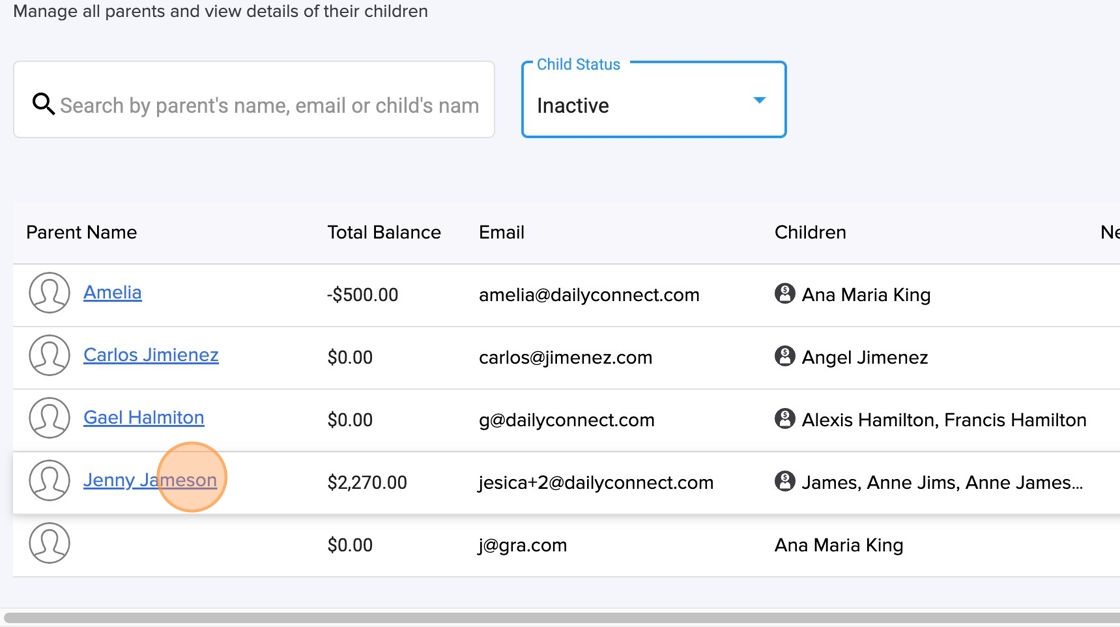Open the Jenny Jameson parent link
Viewport: 1120px width, 627px height.
(150, 480)
